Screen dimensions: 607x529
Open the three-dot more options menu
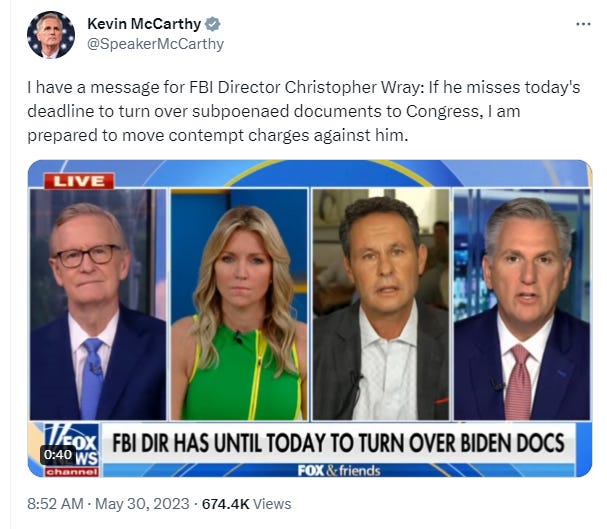click(x=583, y=24)
